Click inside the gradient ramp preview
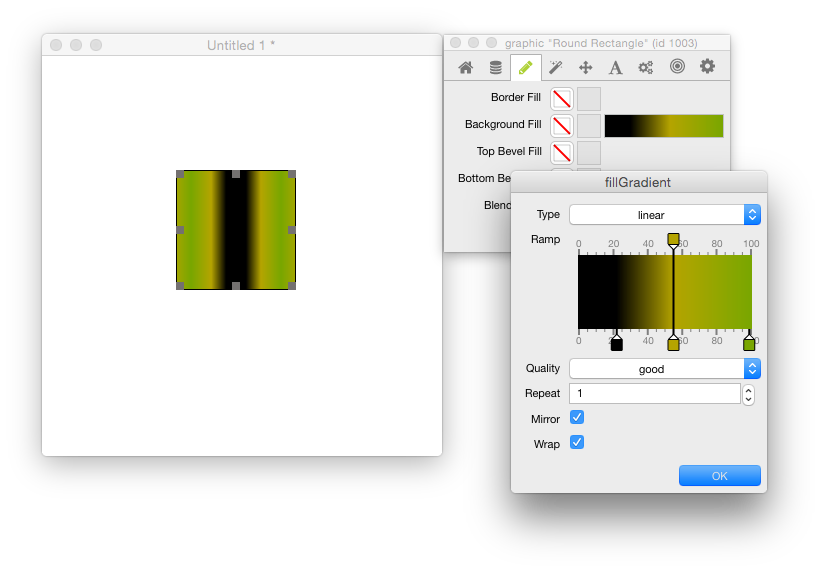823x573 pixels. pos(664,292)
